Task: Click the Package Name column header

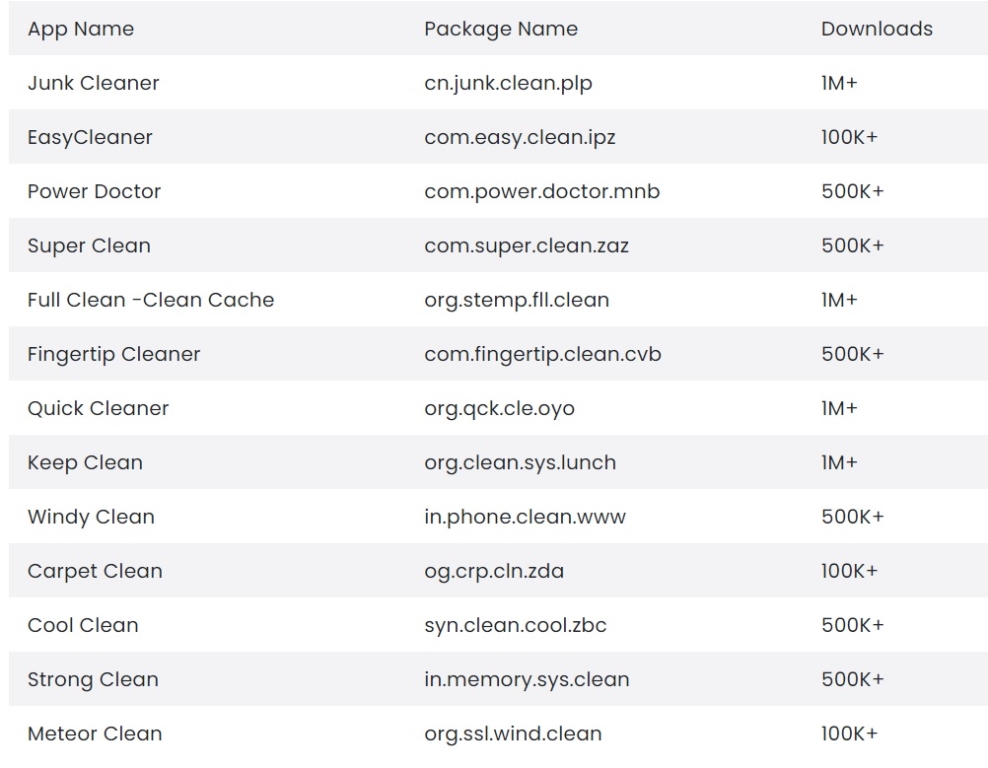Action: (501, 29)
